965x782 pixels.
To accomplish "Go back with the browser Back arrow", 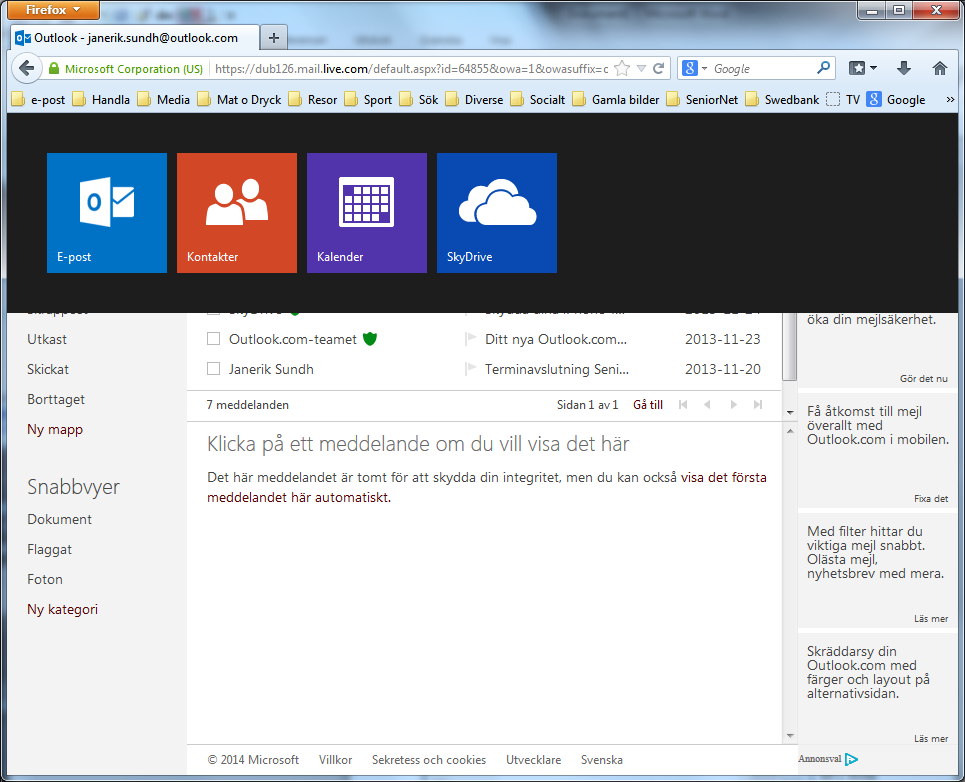I will (26, 68).
